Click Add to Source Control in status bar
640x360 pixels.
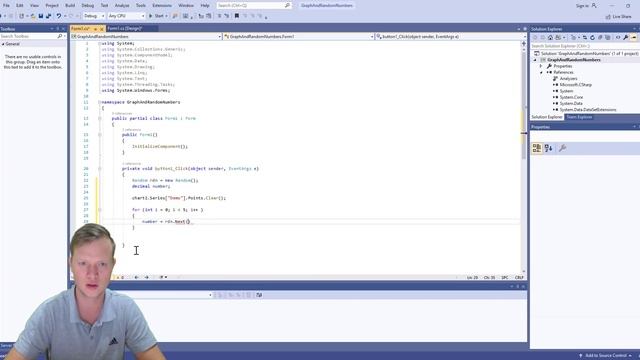coord(606,356)
